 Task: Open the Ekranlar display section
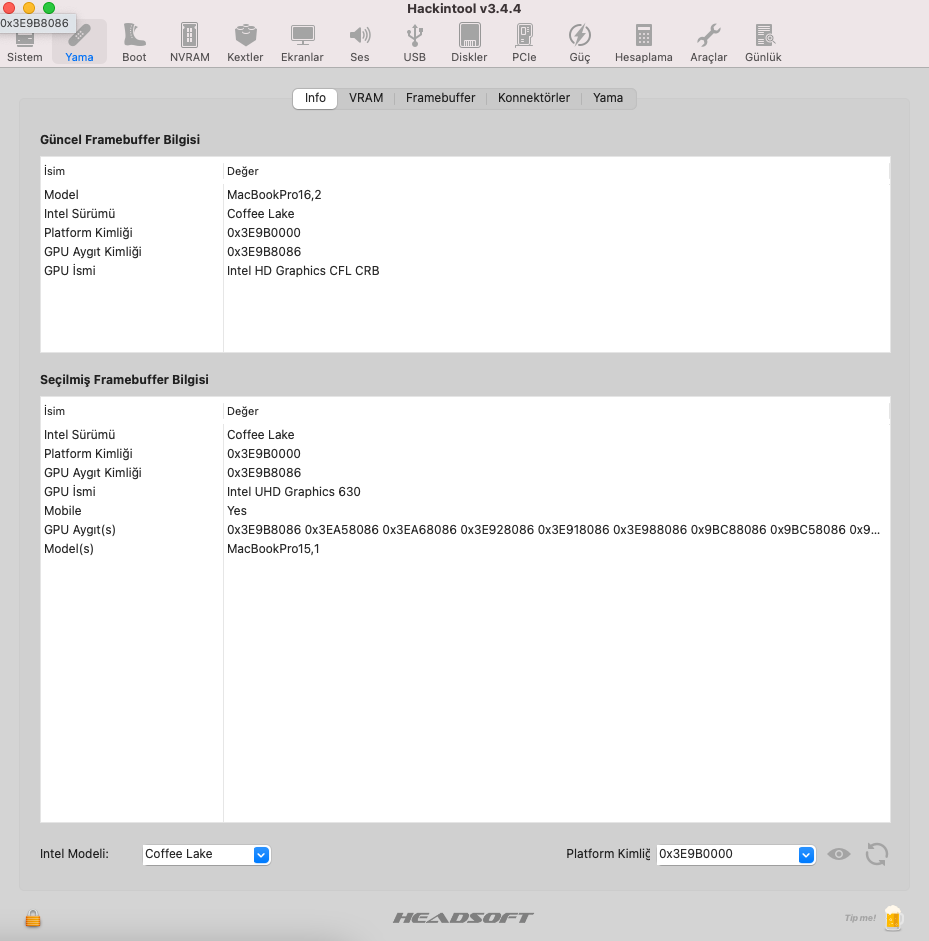point(302,43)
